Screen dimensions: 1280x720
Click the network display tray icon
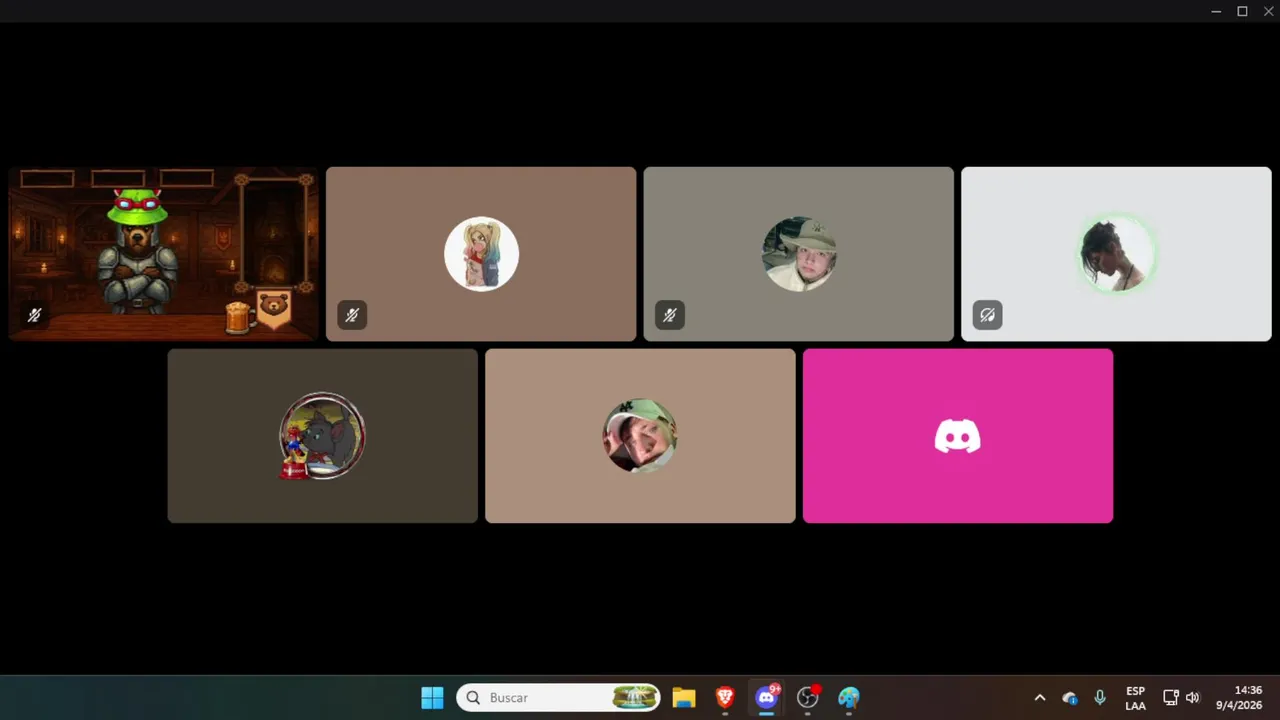(1171, 698)
